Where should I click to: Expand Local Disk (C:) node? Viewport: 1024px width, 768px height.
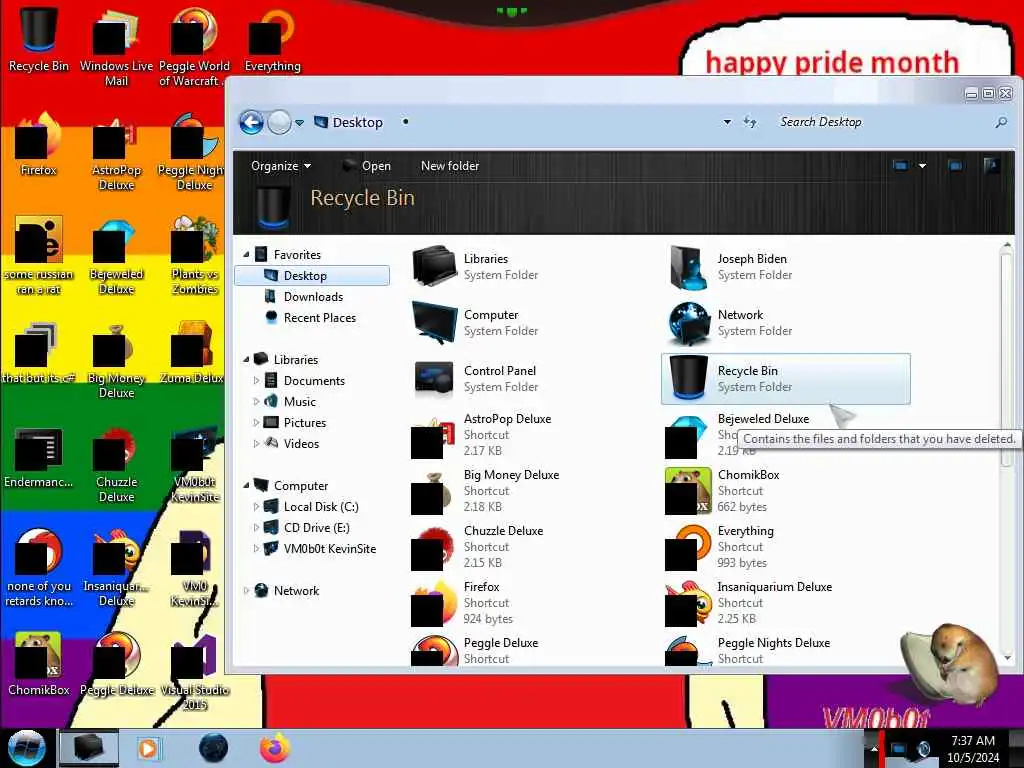(x=256, y=507)
